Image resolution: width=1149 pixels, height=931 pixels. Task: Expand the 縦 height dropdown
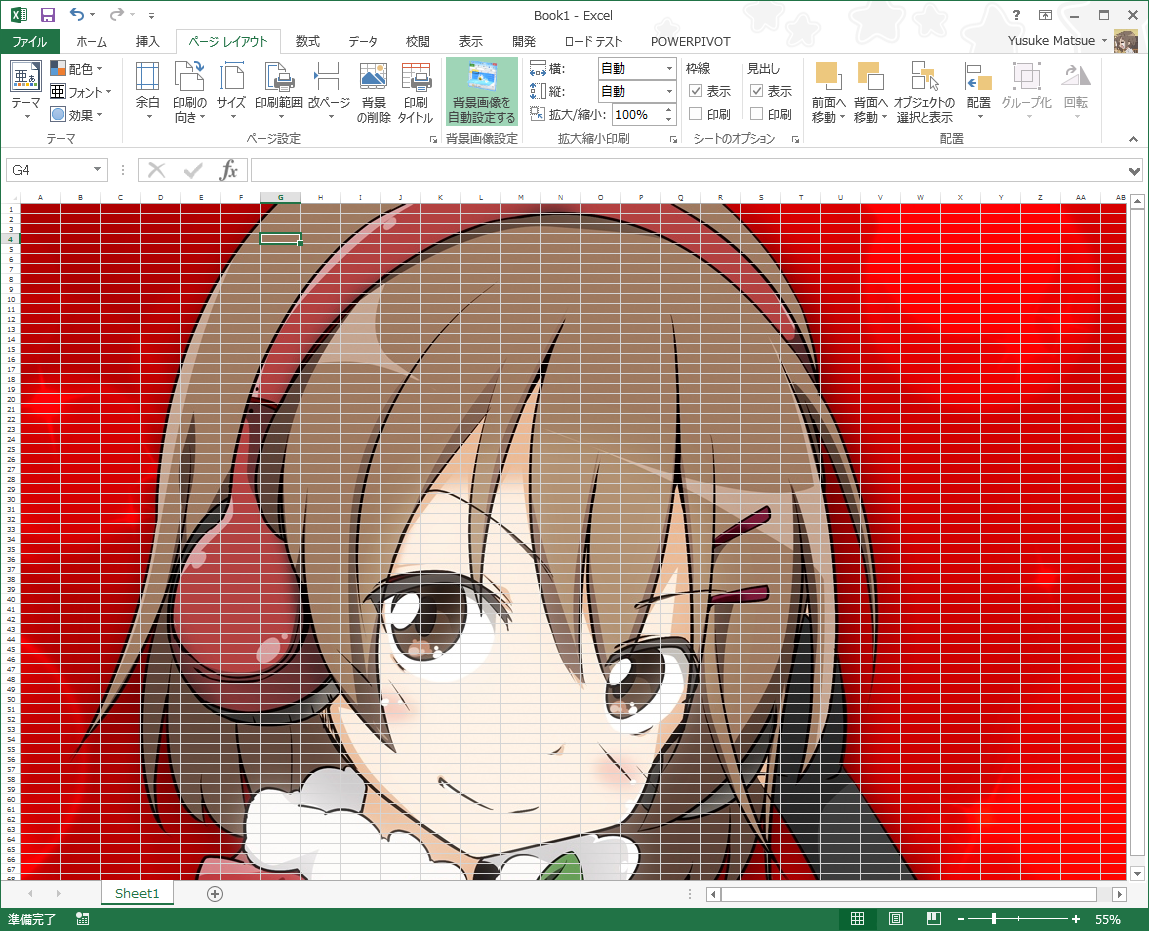coord(669,91)
